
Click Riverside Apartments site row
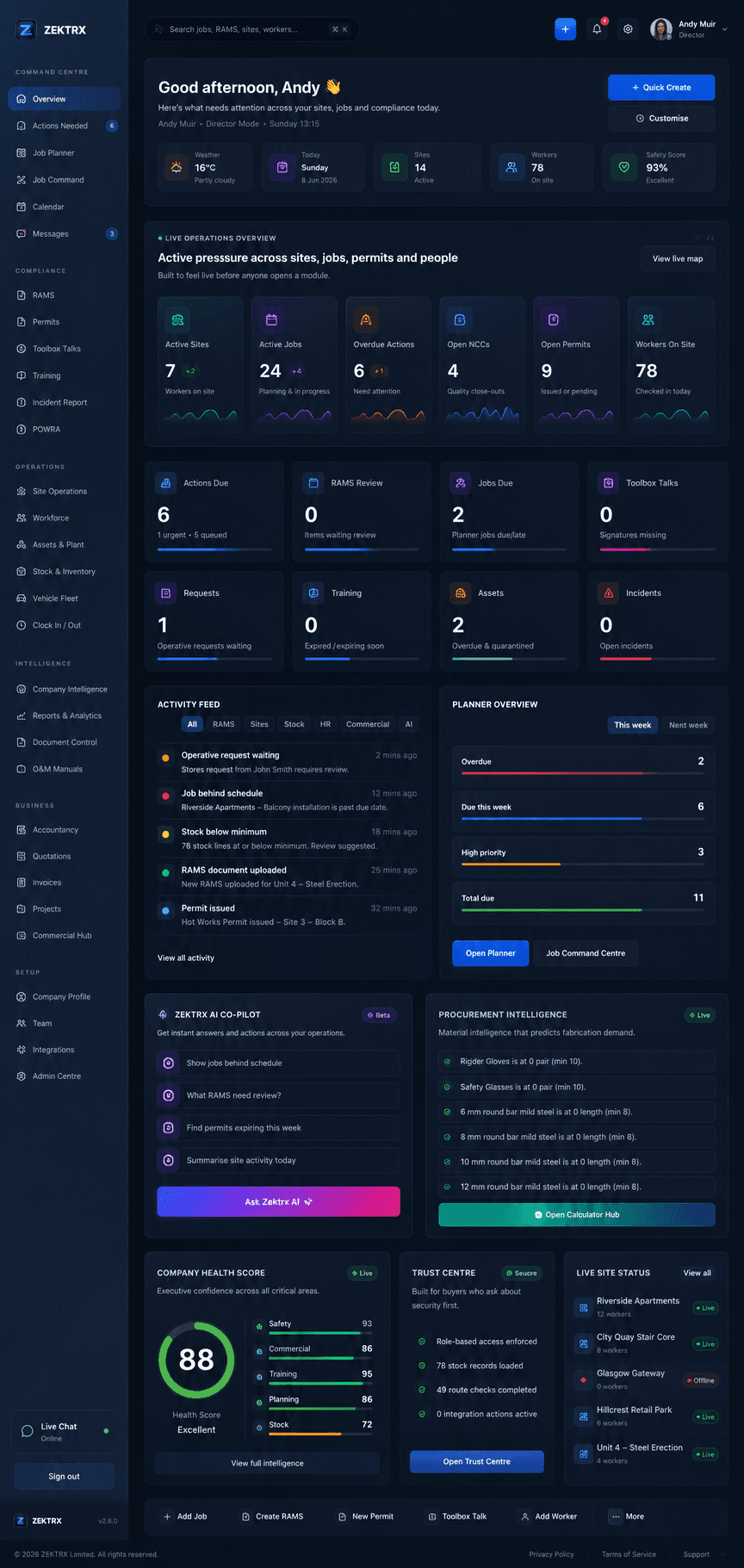pyautogui.click(x=646, y=1307)
